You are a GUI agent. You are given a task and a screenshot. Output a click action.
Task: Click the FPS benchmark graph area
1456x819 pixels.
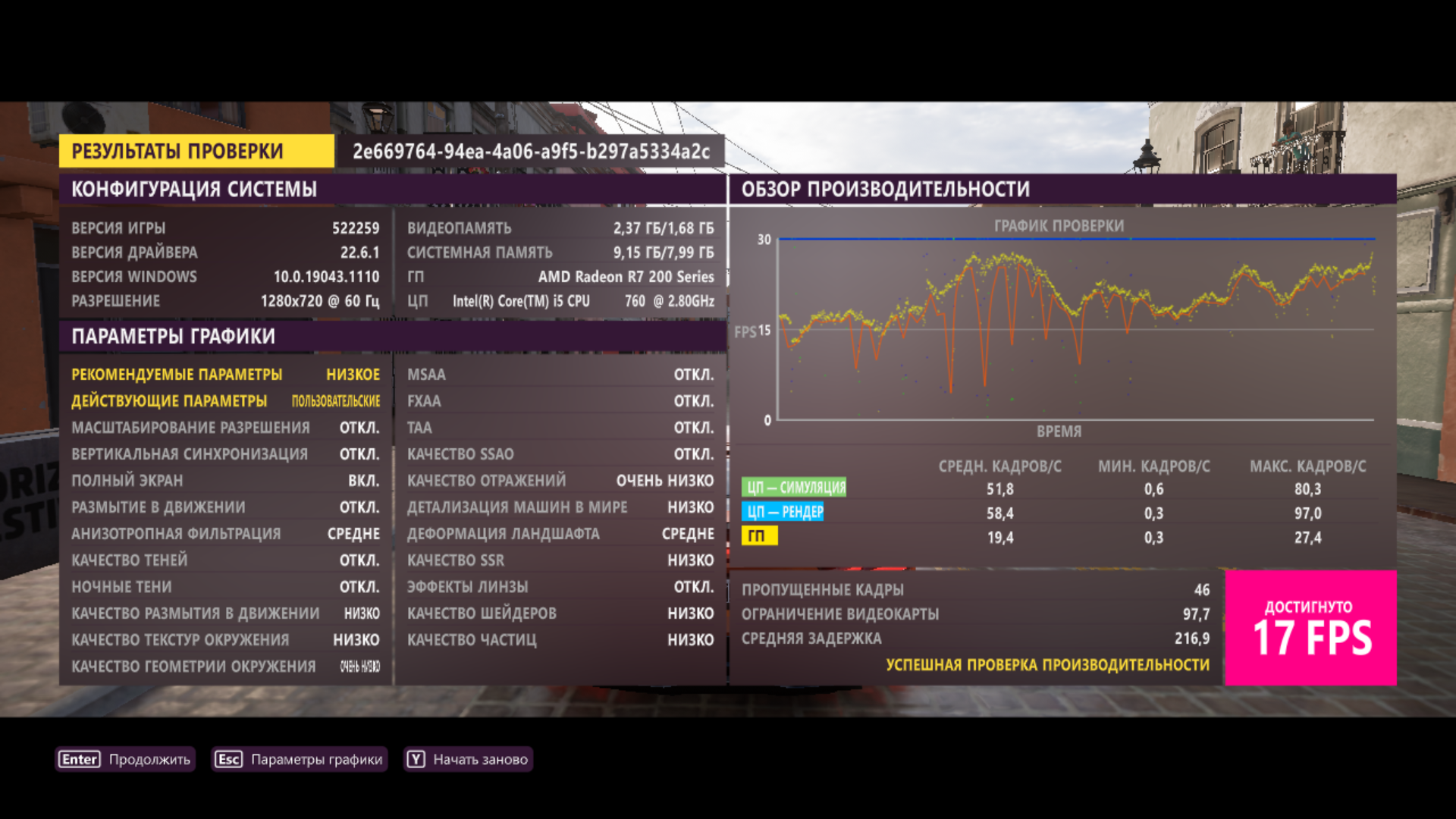pyautogui.click(x=1077, y=330)
